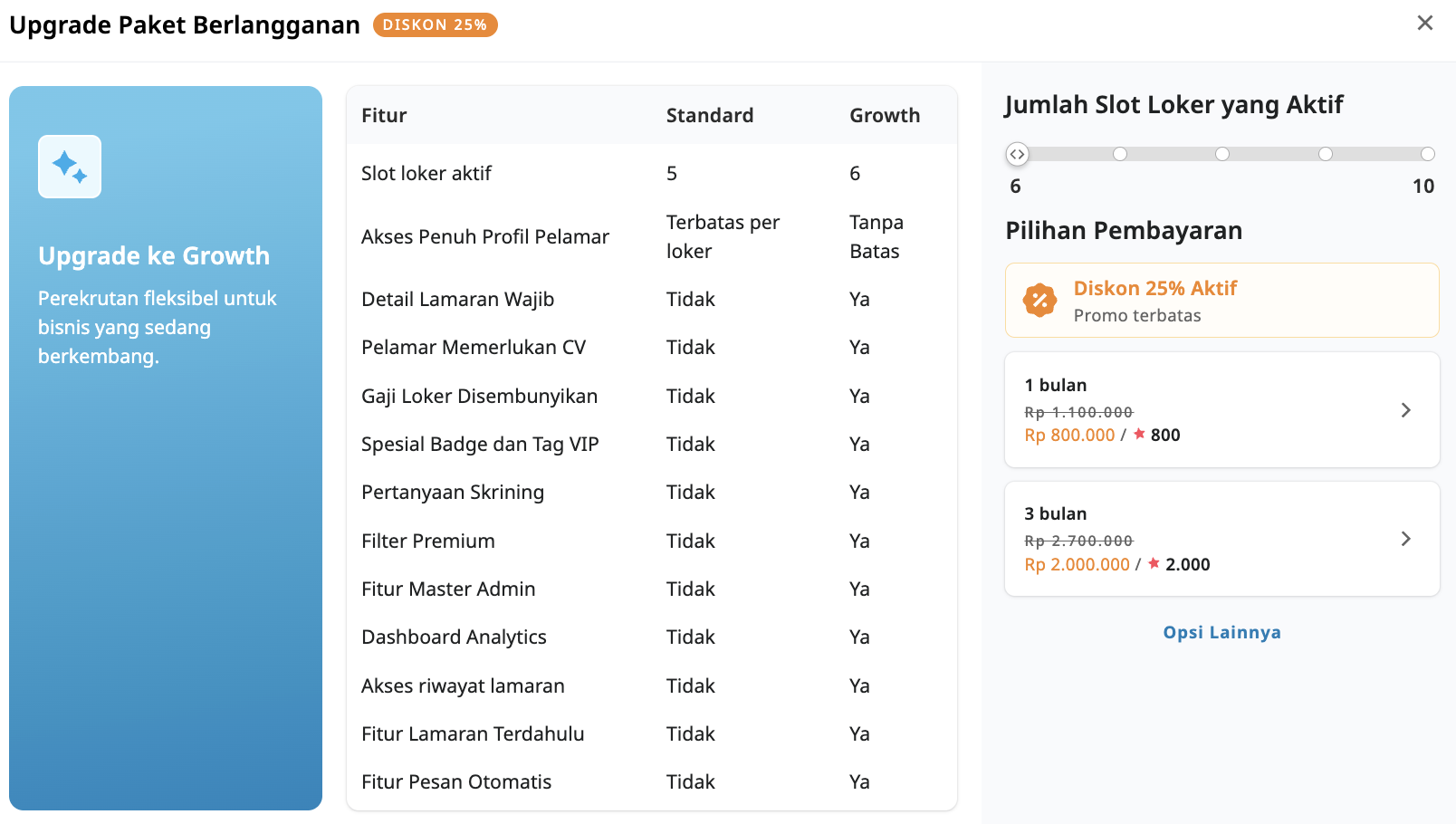The width and height of the screenshot is (1456, 824).
Task: Expand the 1 bulan payment option chevron
Action: click(x=1406, y=410)
